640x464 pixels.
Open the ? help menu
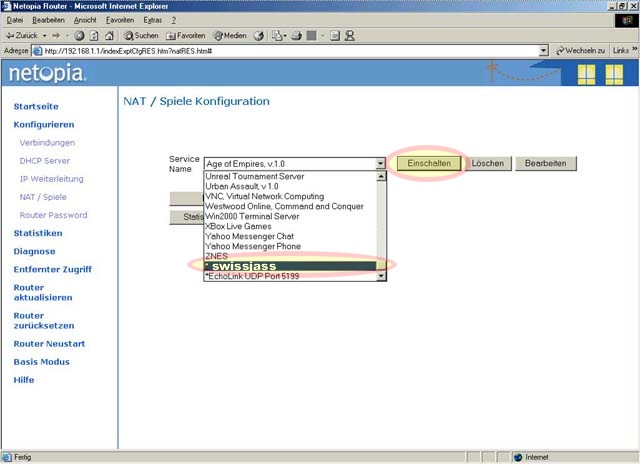[x=173, y=20]
